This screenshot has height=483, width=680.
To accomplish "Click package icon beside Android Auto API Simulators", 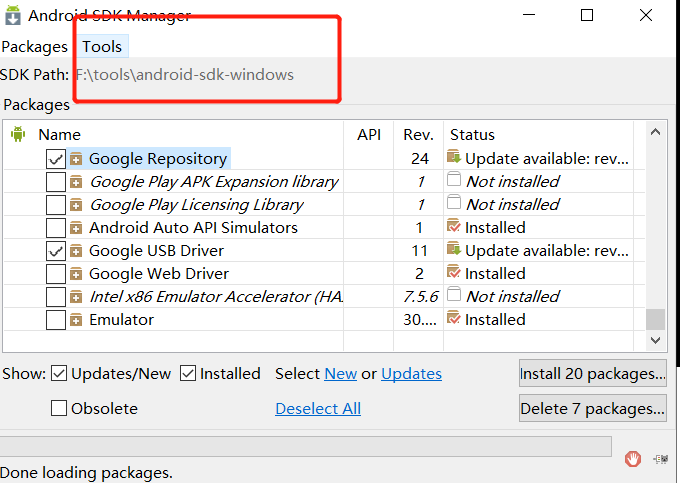I will point(76,228).
